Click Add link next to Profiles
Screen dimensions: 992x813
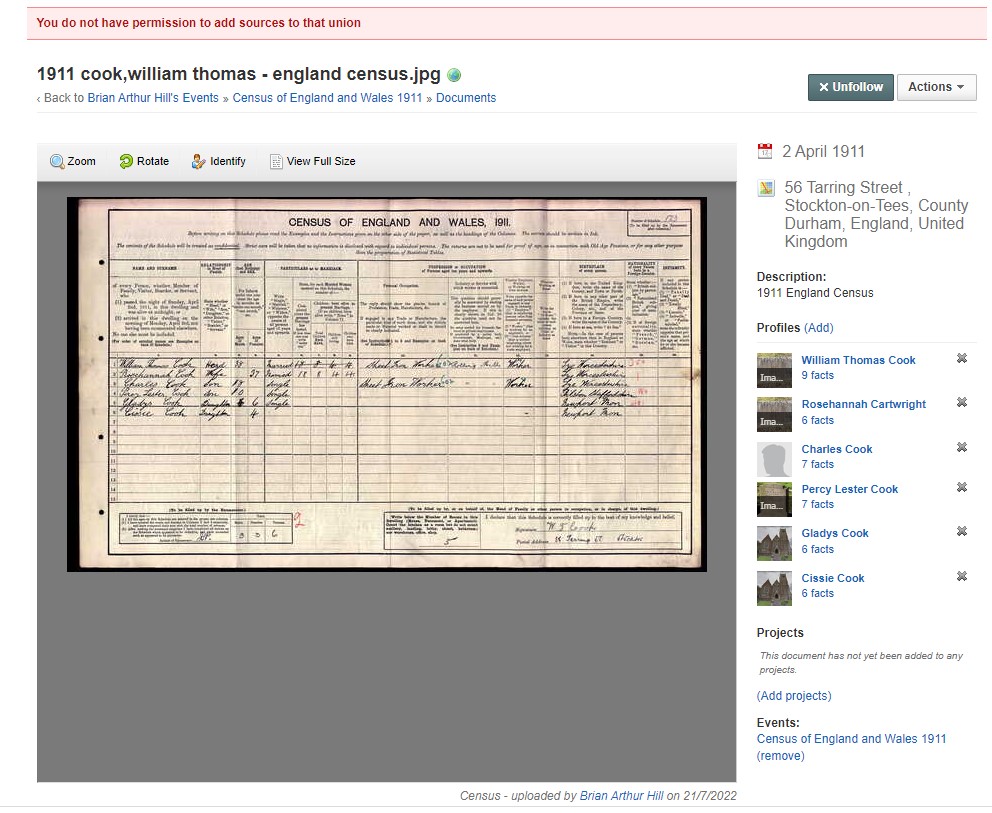click(x=819, y=328)
